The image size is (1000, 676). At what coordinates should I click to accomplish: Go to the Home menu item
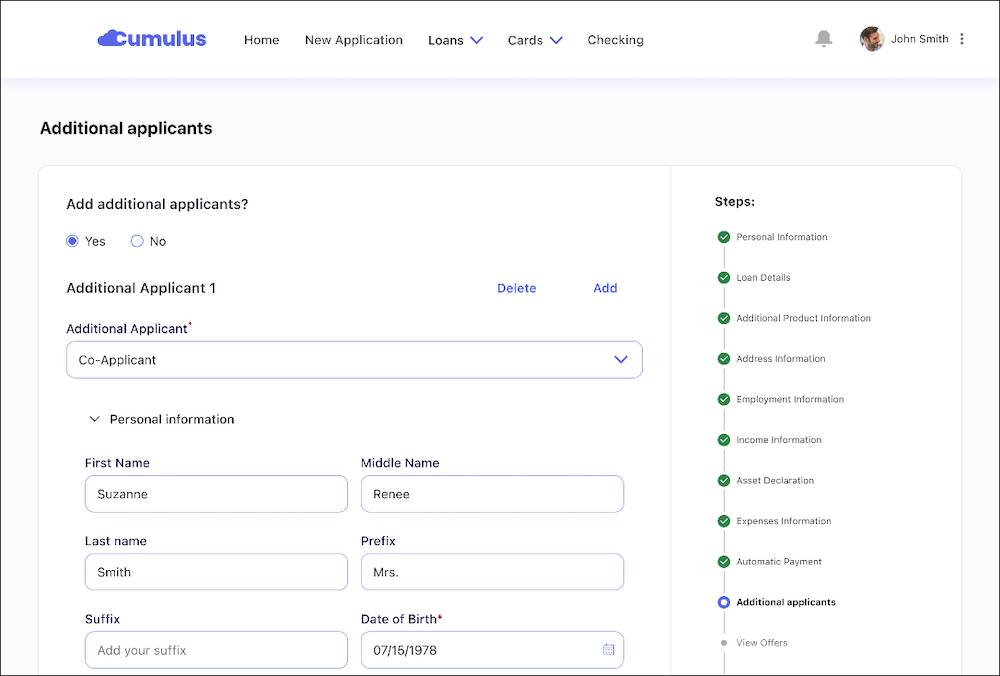pos(262,40)
